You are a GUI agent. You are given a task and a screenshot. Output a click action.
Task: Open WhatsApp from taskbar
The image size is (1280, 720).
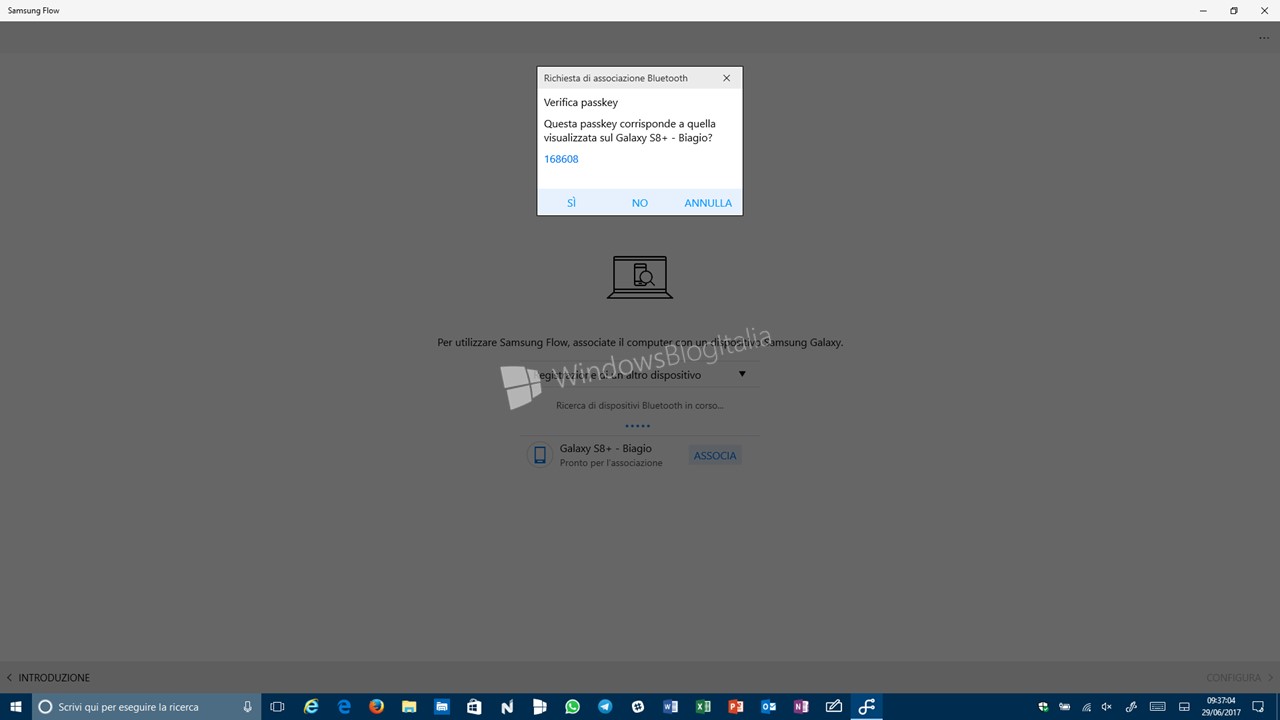pos(572,707)
